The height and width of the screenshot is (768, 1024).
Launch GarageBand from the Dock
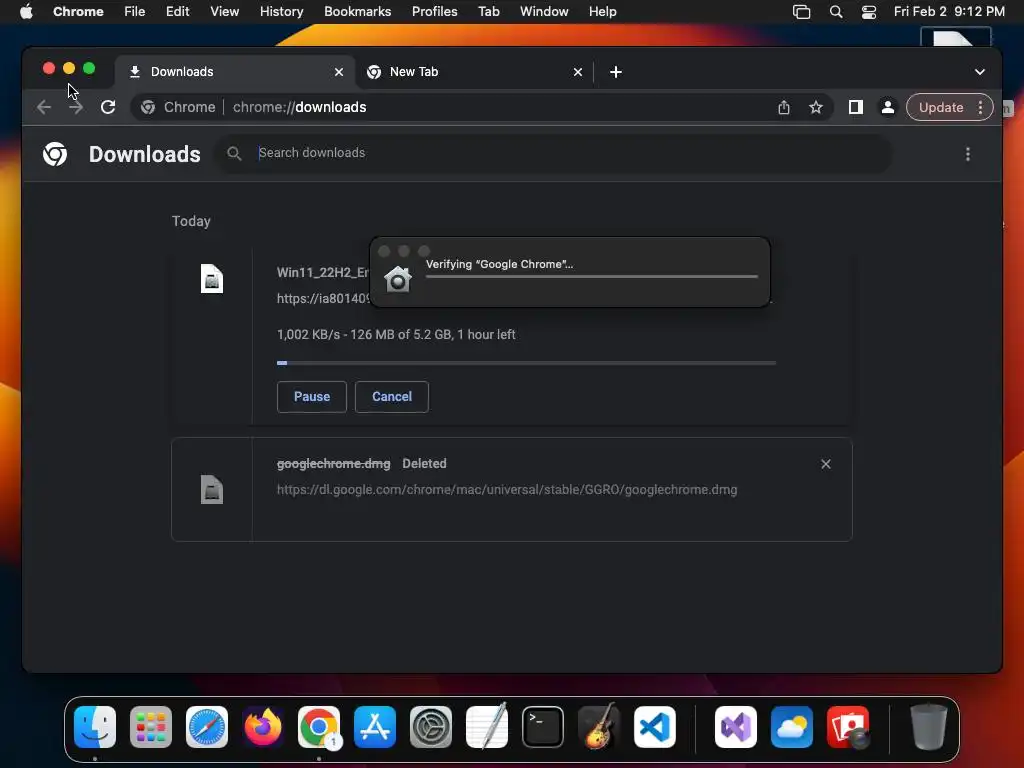click(599, 726)
